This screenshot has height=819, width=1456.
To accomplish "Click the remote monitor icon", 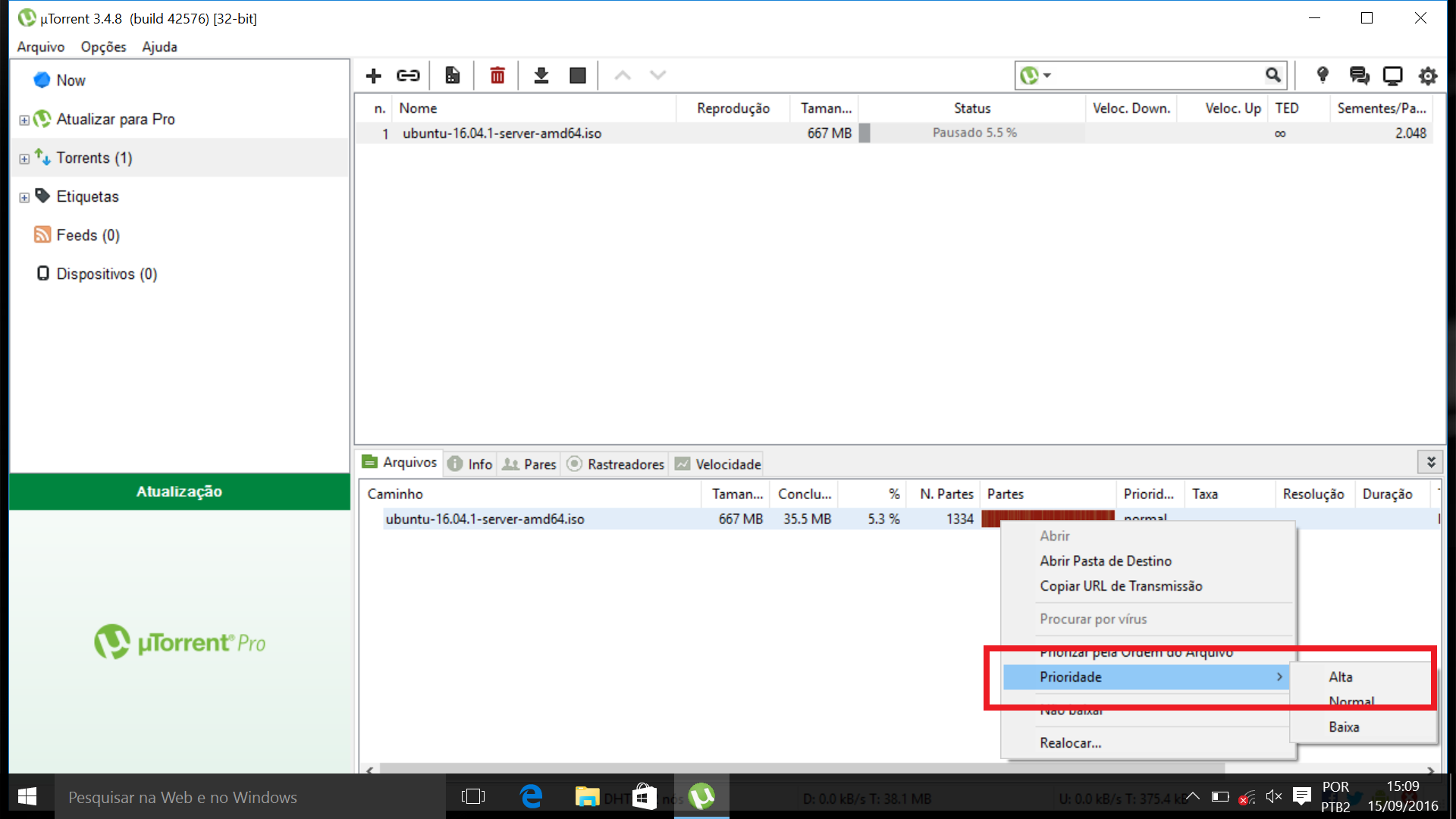I will [1393, 76].
